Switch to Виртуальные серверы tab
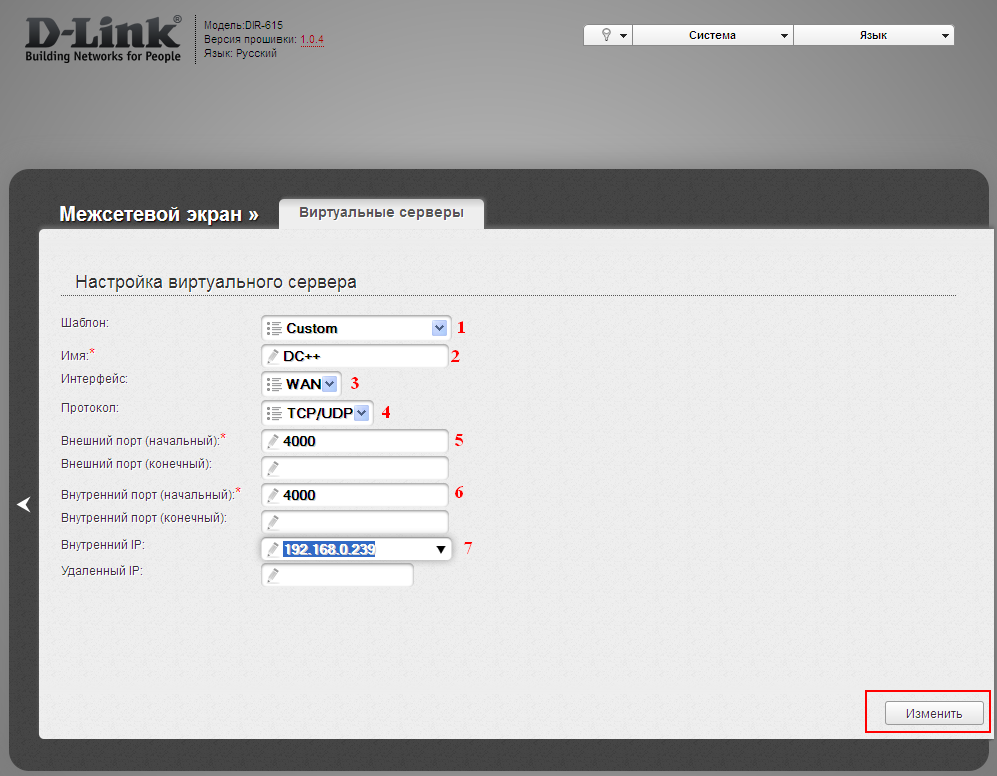The width and height of the screenshot is (997, 776). tap(382, 212)
